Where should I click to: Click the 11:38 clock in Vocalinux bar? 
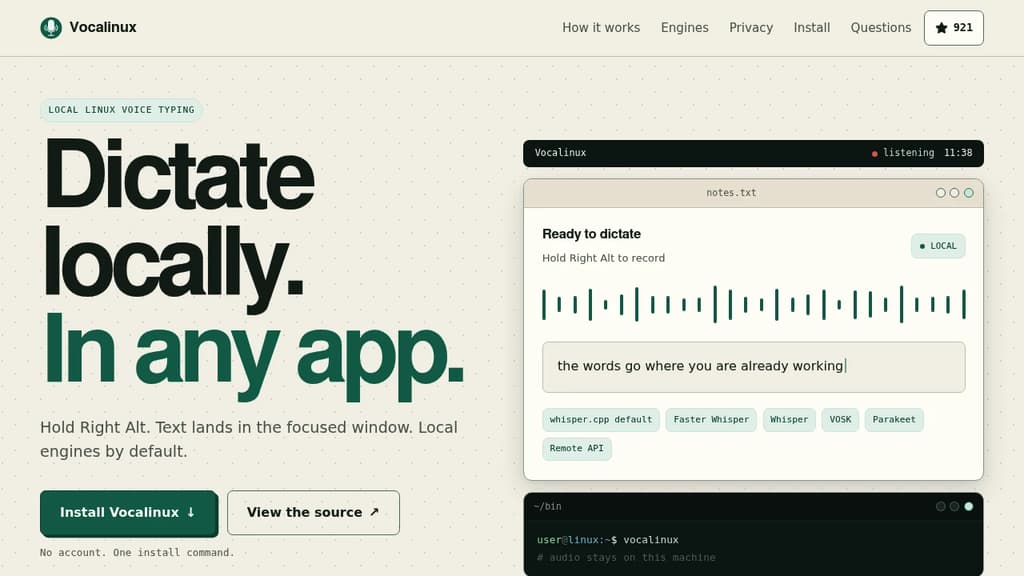(958, 153)
